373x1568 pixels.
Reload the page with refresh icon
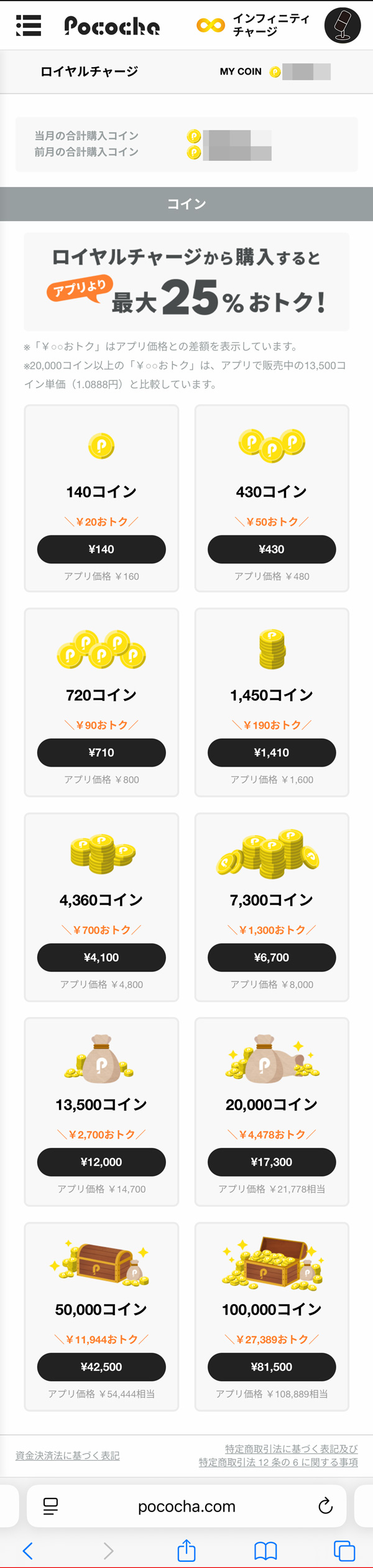[x=325, y=1506]
